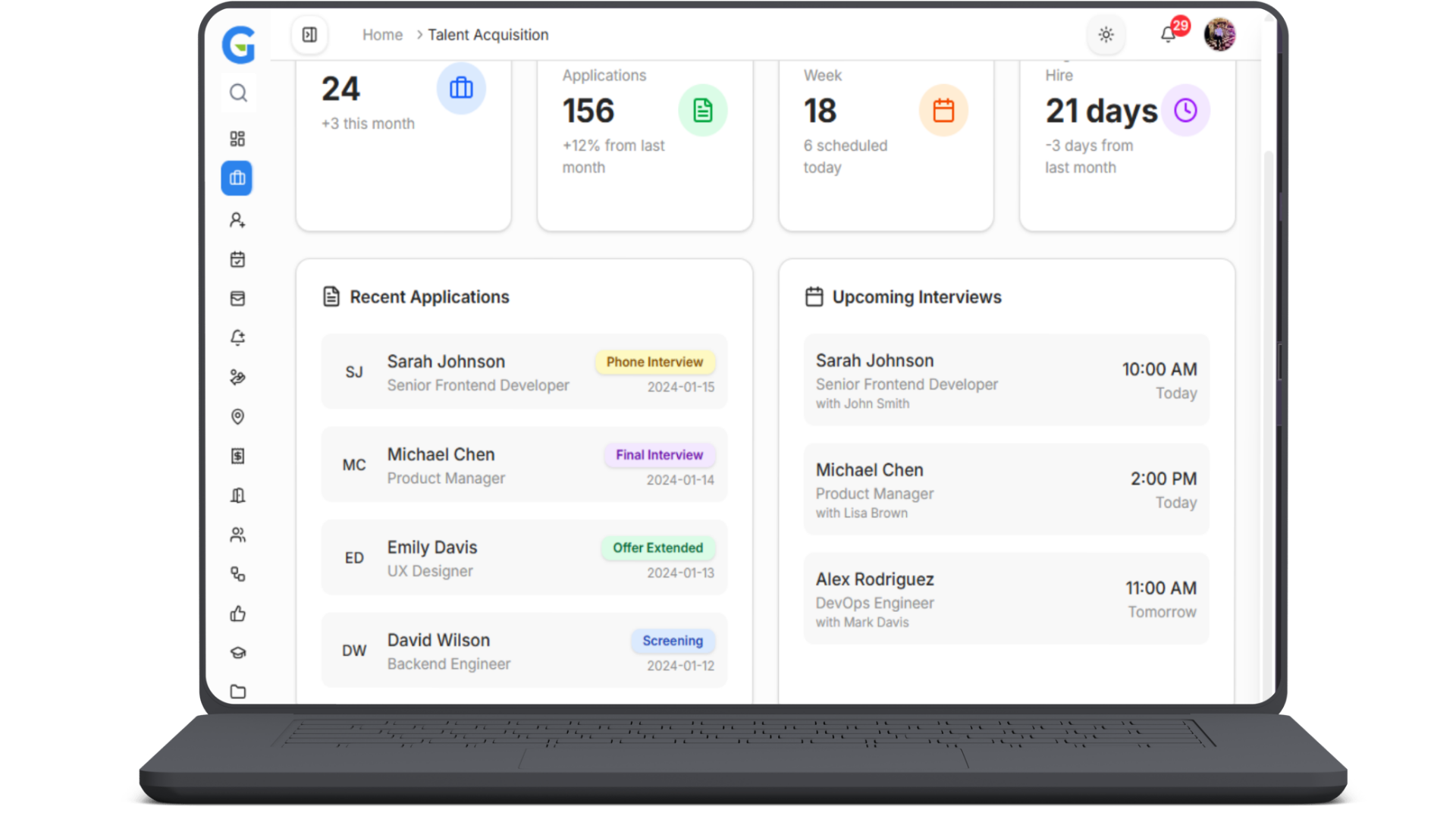Click the search icon in sidebar

(x=238, y=93)
